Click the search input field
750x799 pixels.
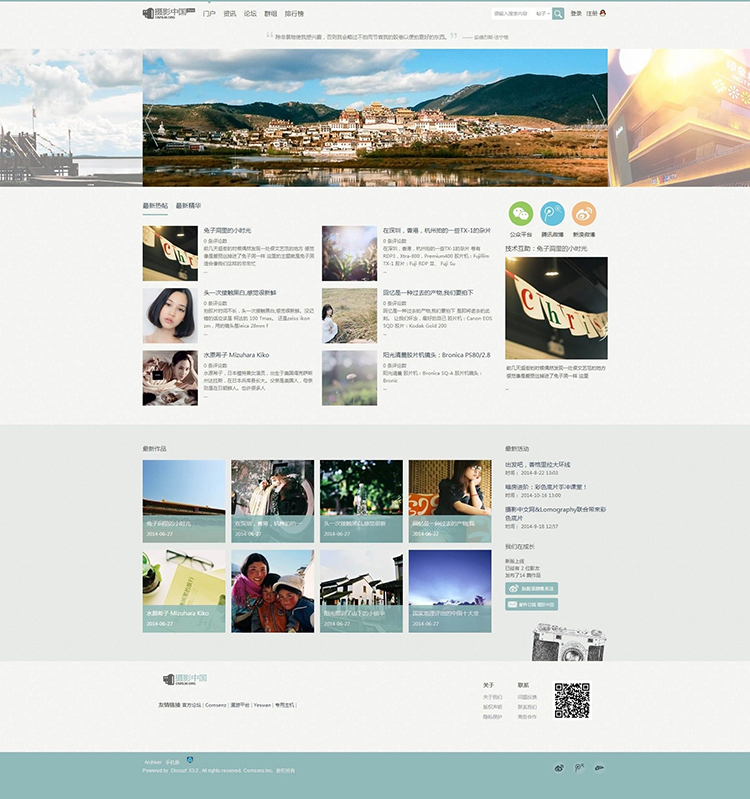513,14
